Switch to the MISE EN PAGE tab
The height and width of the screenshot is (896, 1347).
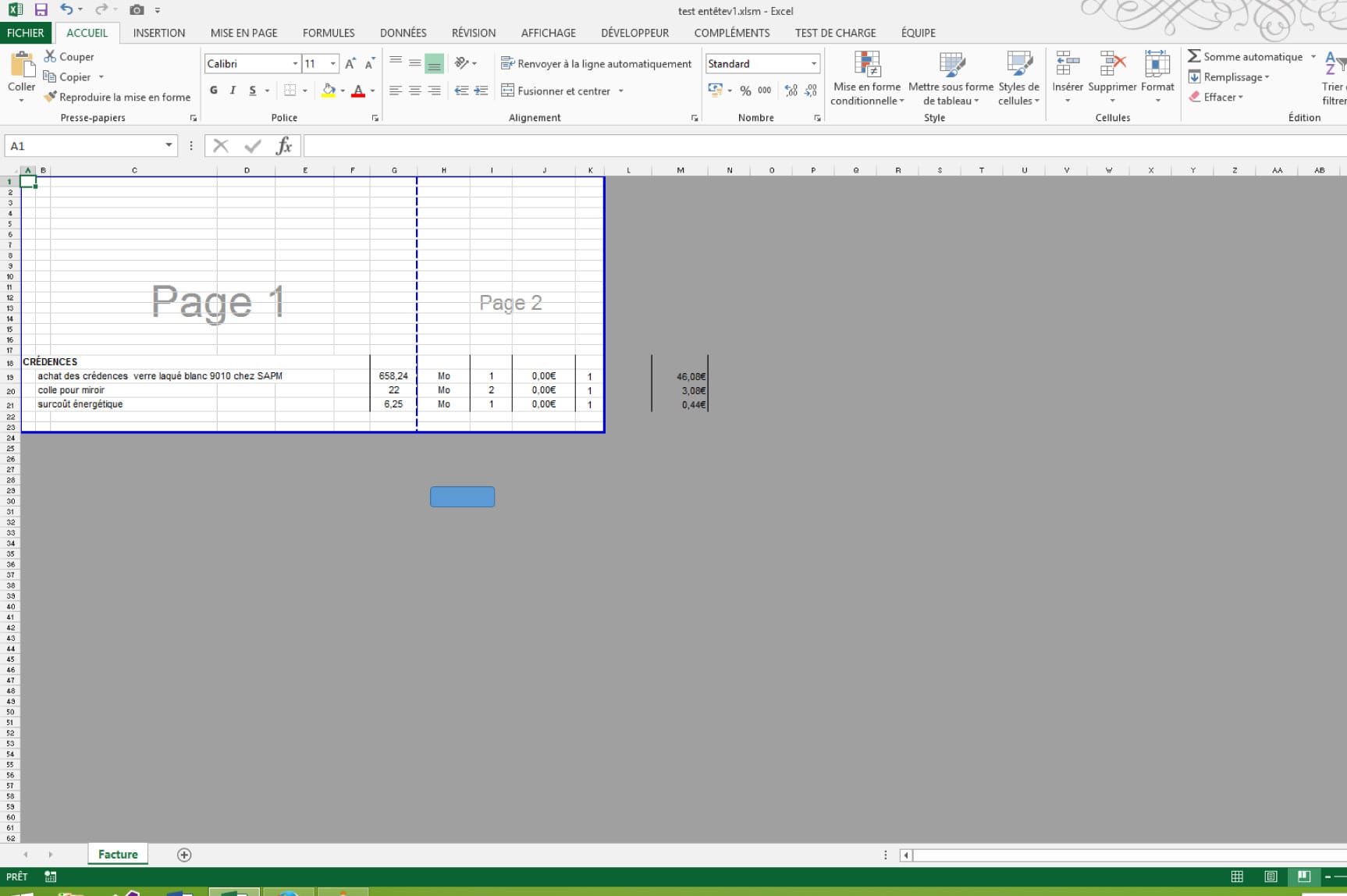(x=243, y=33)
